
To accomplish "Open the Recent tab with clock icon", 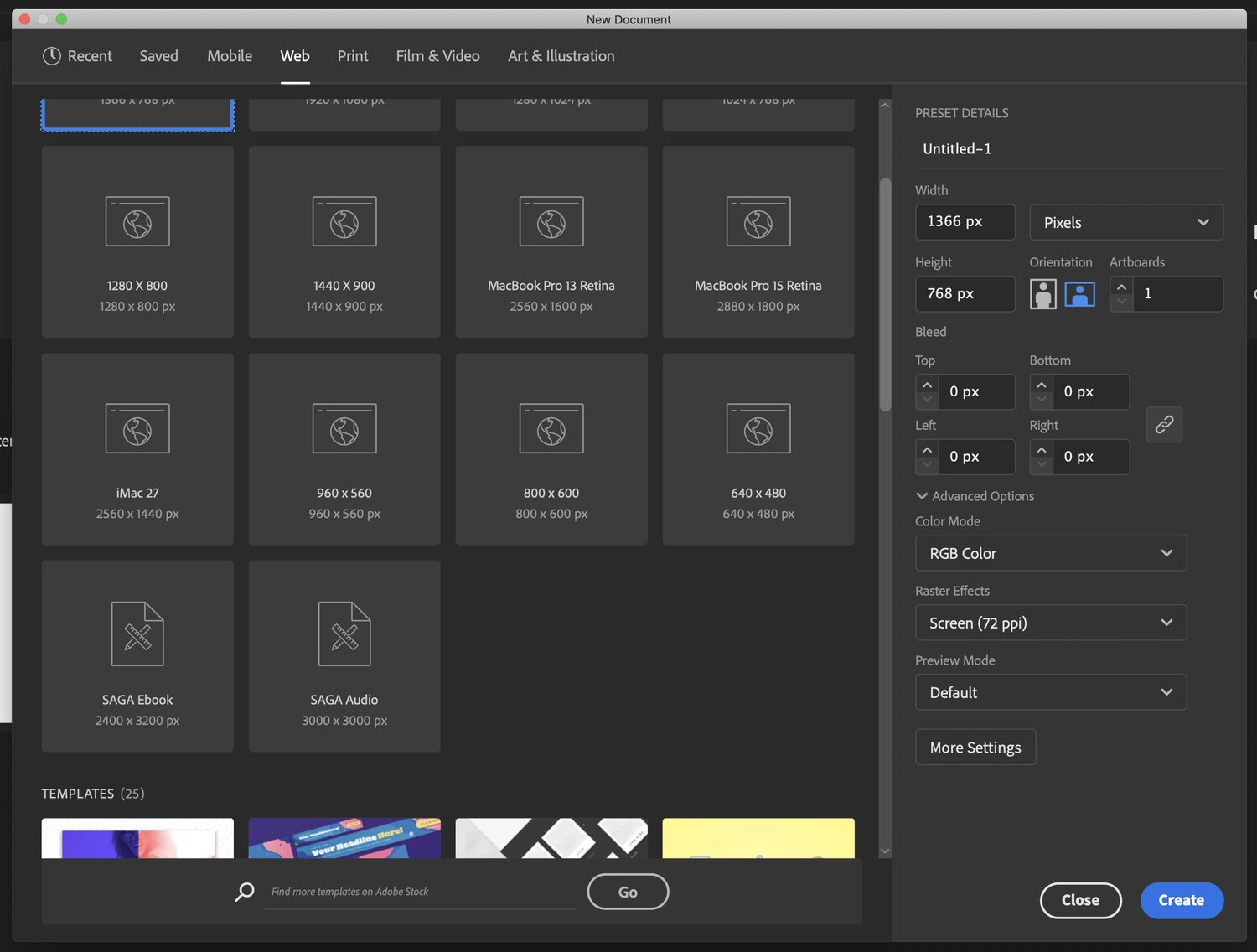I will [x=77, y=56].
